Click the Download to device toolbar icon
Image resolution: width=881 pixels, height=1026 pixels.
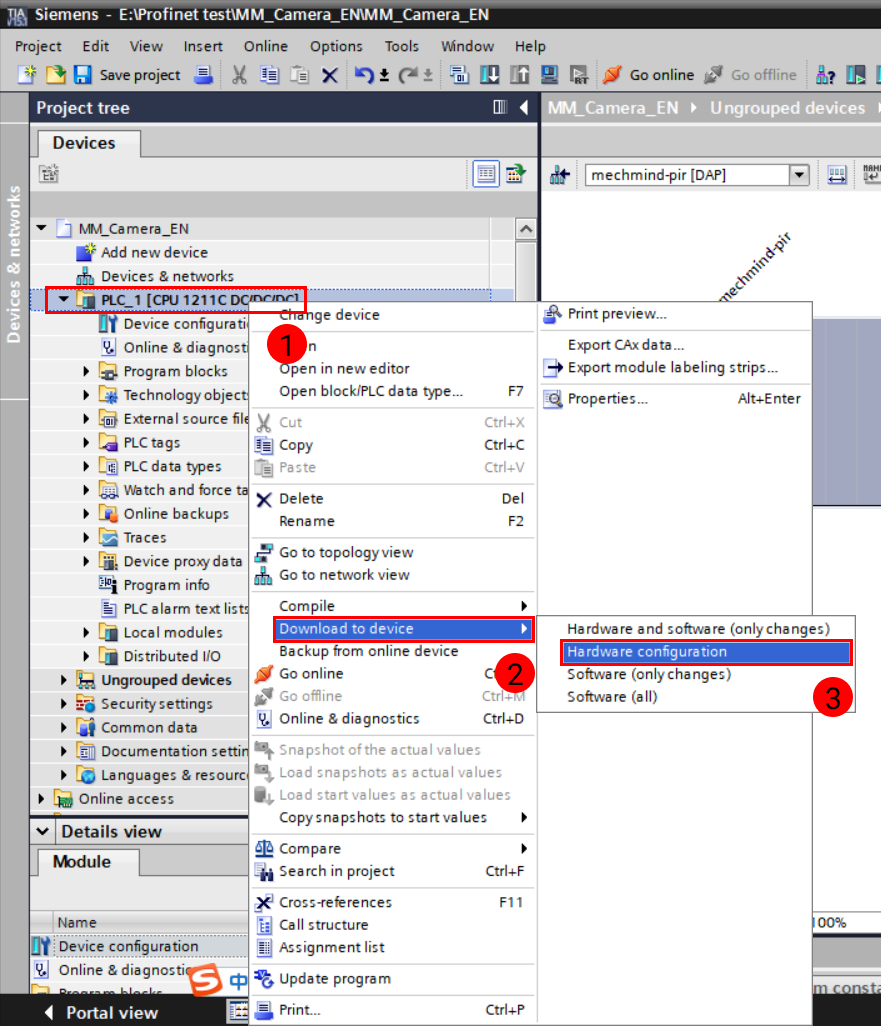pos(490,75)
